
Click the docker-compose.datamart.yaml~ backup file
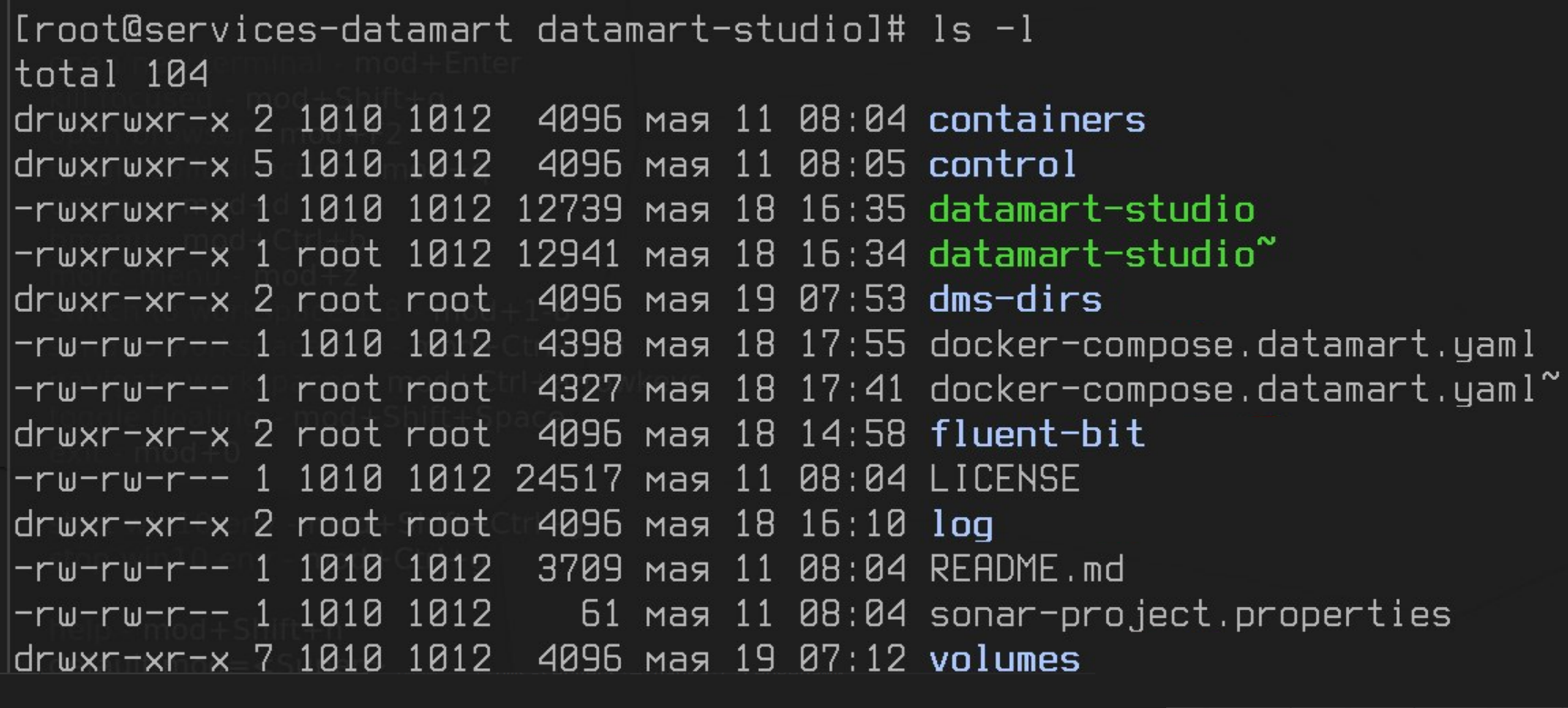click(x=1243, y=389)
